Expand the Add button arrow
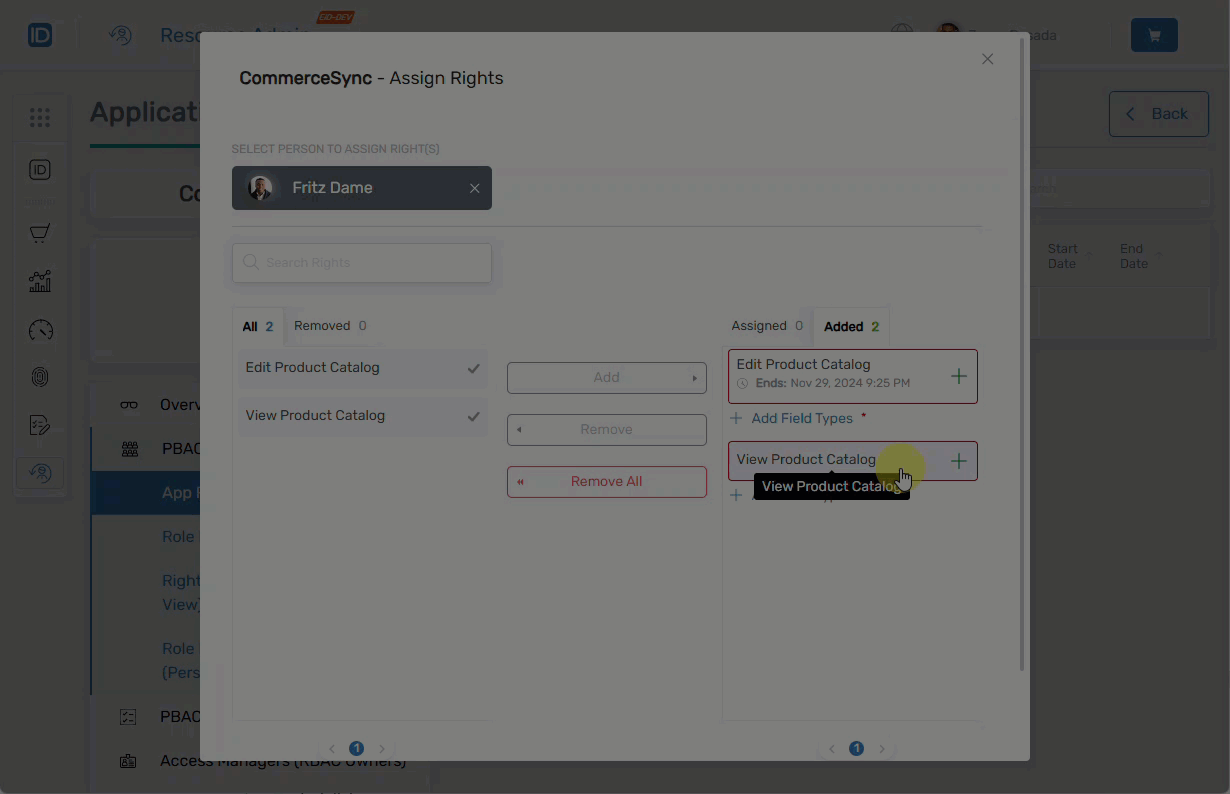This screenshot has width=1230, height=794. point(695,378)
